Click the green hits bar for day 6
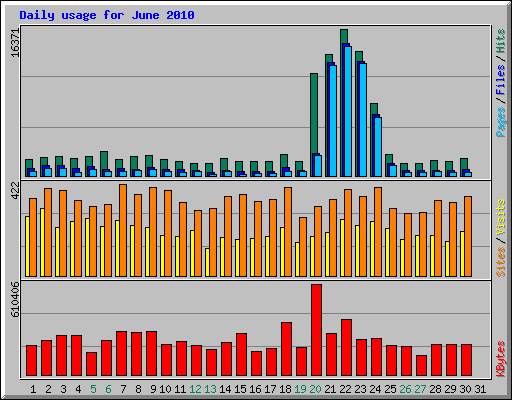This screenshot has width=512, height=400. pyautogui.click(x=104, y=160)
